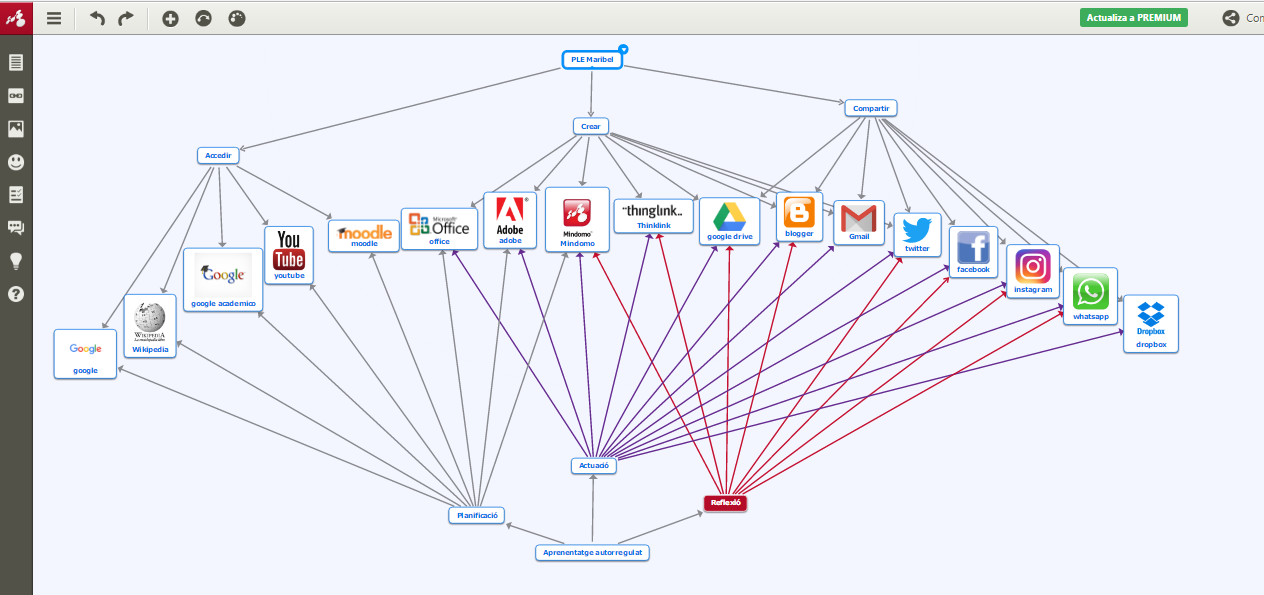Select the red Reflexió node

click(725, 503)
